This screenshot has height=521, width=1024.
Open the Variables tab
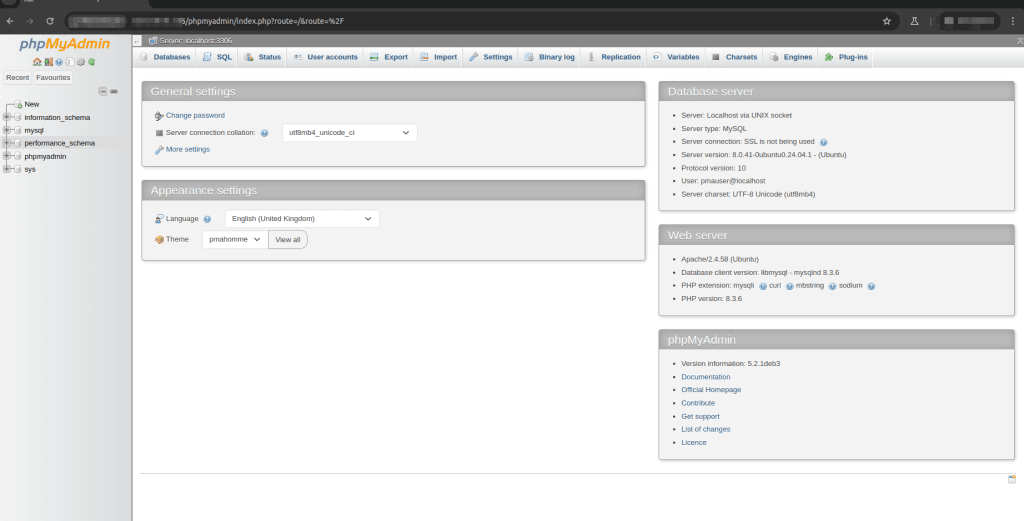pyautogui.click(x=676, y=57)
